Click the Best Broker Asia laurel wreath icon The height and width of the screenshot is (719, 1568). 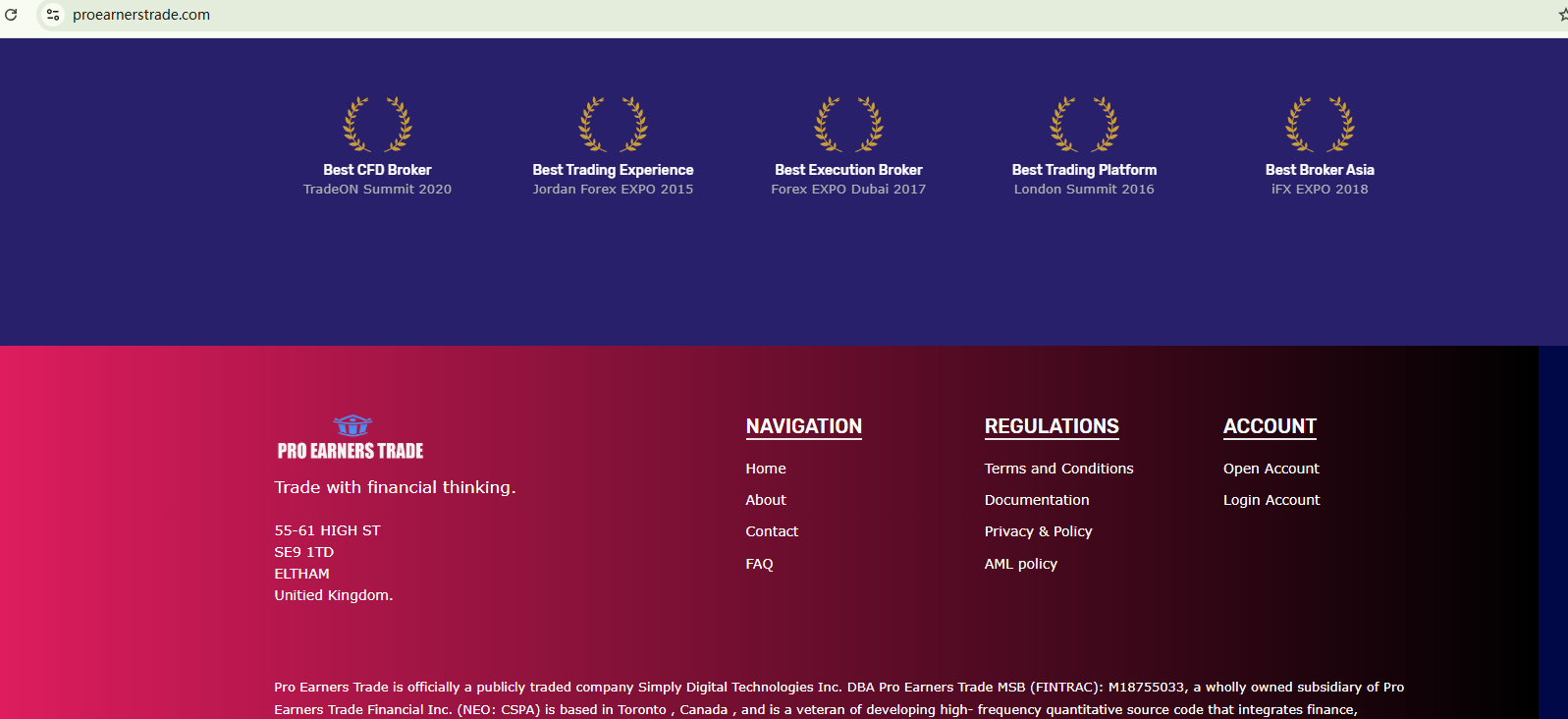pos(1320,125)
